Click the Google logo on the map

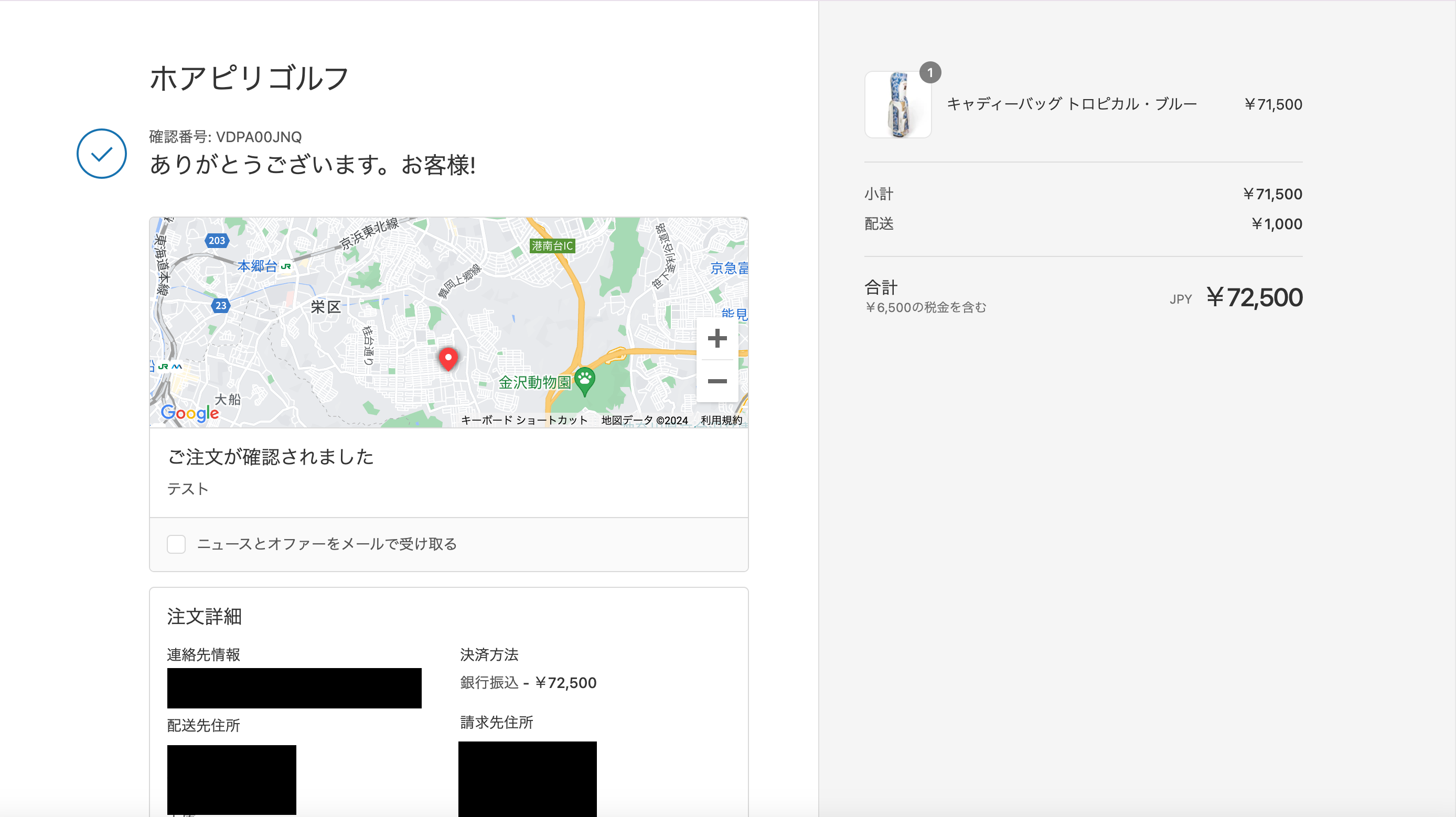(x=190, y=413)
